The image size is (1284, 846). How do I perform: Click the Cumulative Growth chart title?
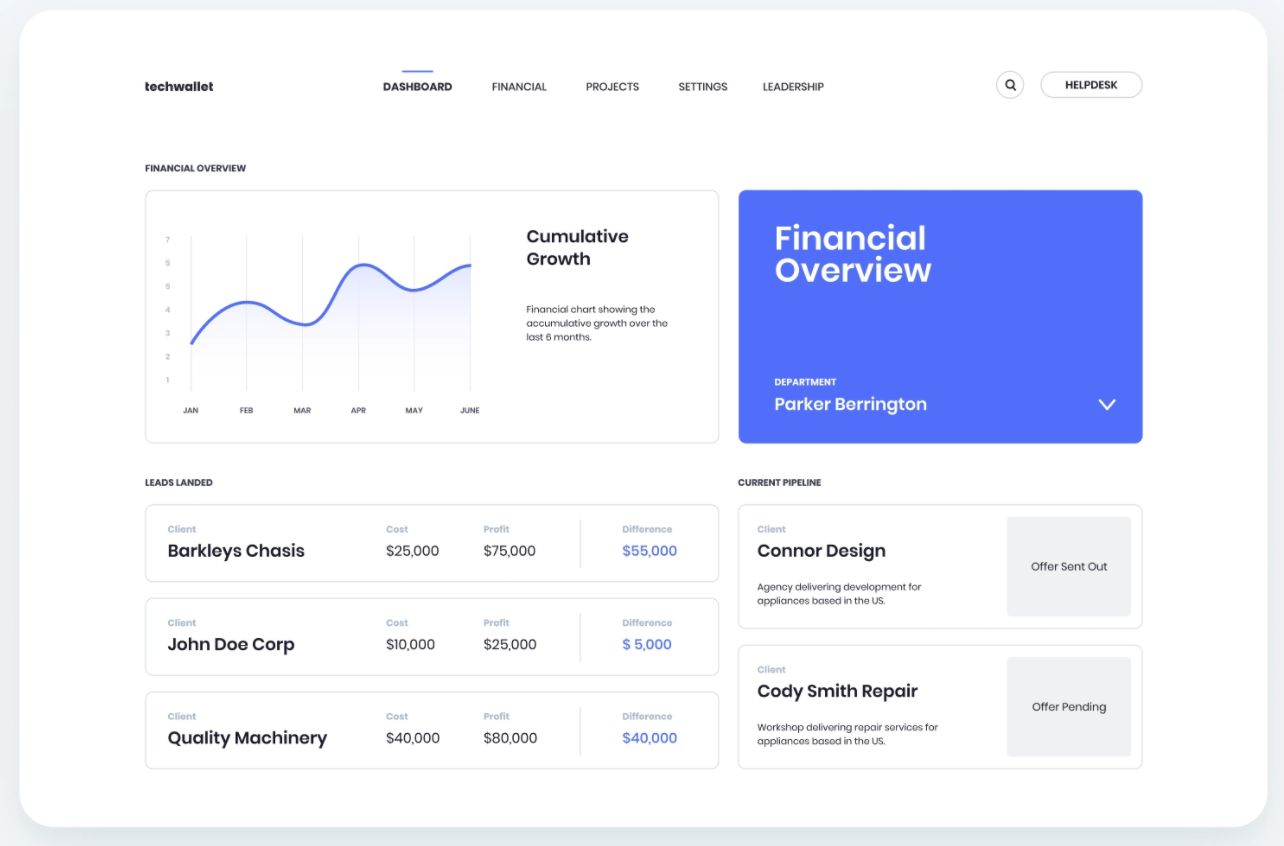(577, 248)
